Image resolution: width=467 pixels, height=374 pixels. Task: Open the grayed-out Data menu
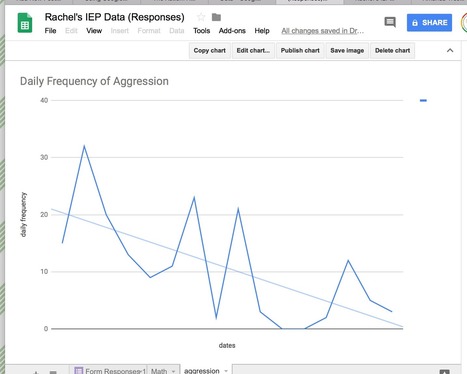point(177,31)
